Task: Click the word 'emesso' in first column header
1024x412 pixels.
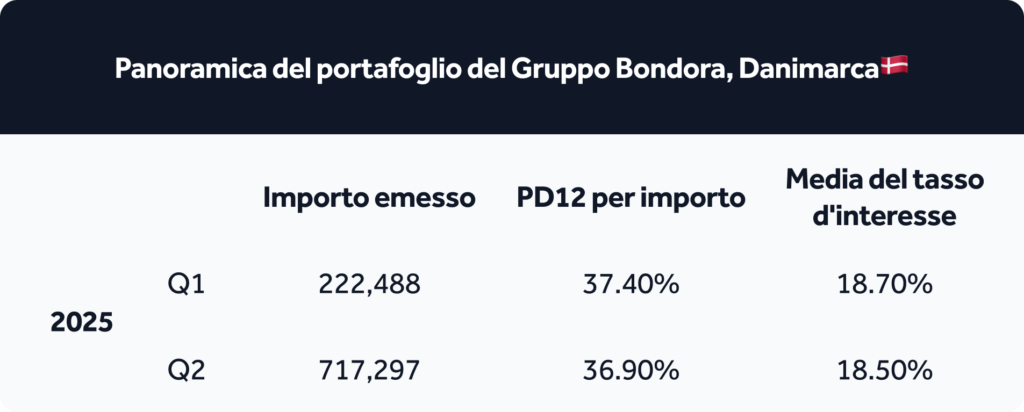Action: click(x=423, y=198)
